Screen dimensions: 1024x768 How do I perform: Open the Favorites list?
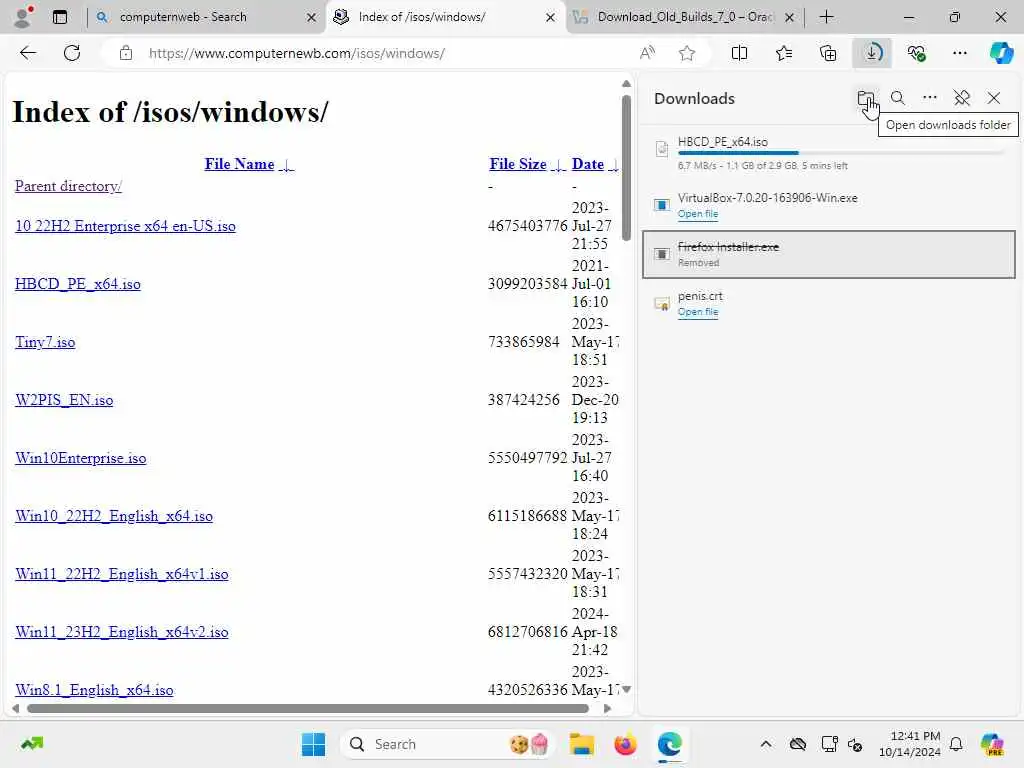(x=784, y=53)
